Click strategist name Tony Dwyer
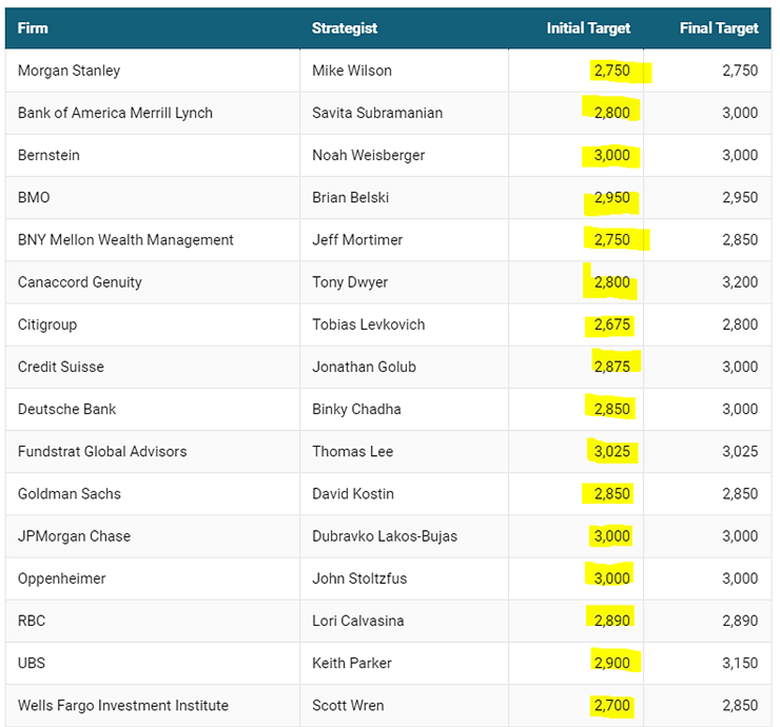Screen dimensions: 780x727 coord(350,282)
